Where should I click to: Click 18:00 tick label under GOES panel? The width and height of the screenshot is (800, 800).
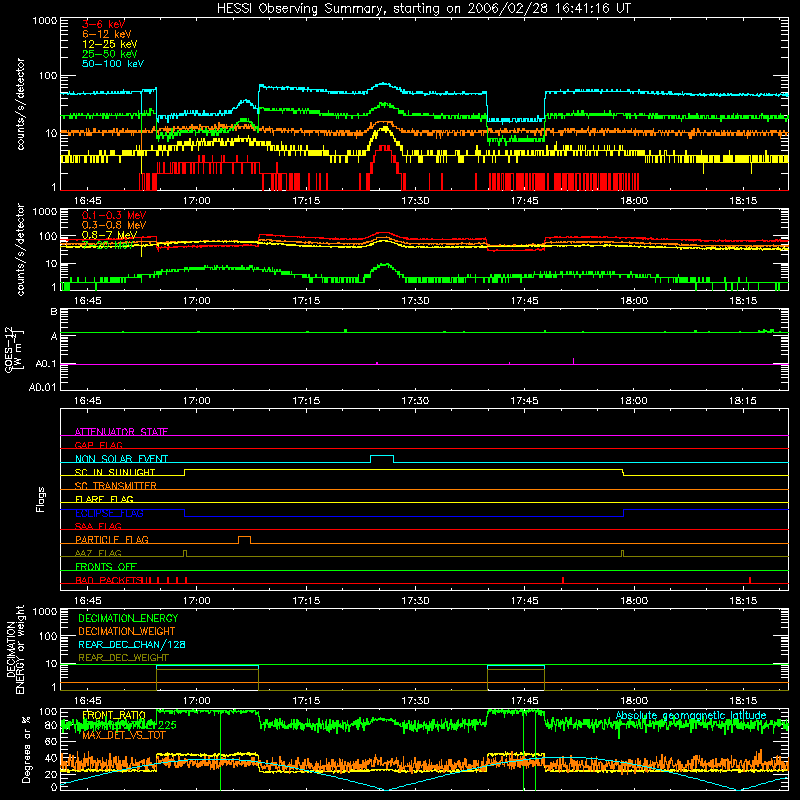[634, 401]
